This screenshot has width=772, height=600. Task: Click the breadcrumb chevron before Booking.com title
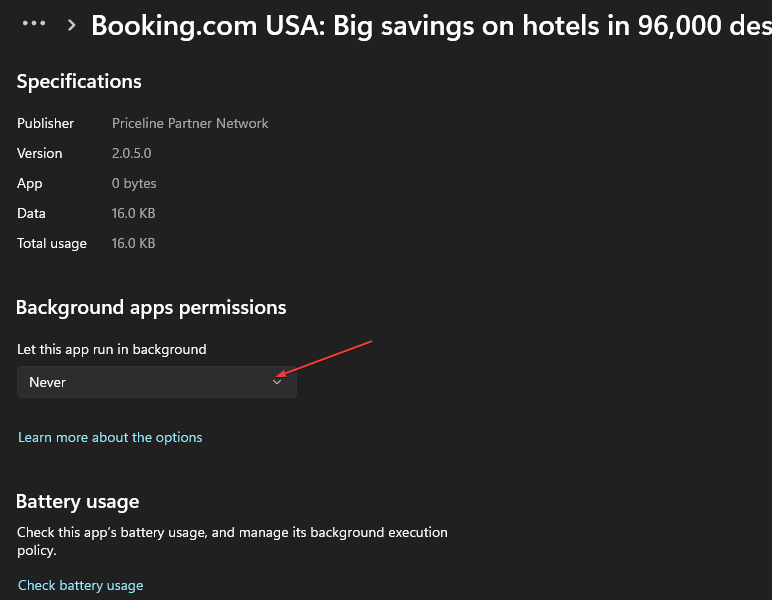pos(71,24)
